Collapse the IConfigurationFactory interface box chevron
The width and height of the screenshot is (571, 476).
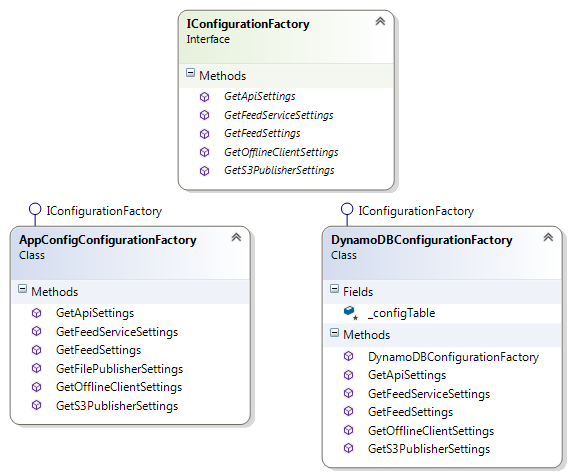point(380,21)
